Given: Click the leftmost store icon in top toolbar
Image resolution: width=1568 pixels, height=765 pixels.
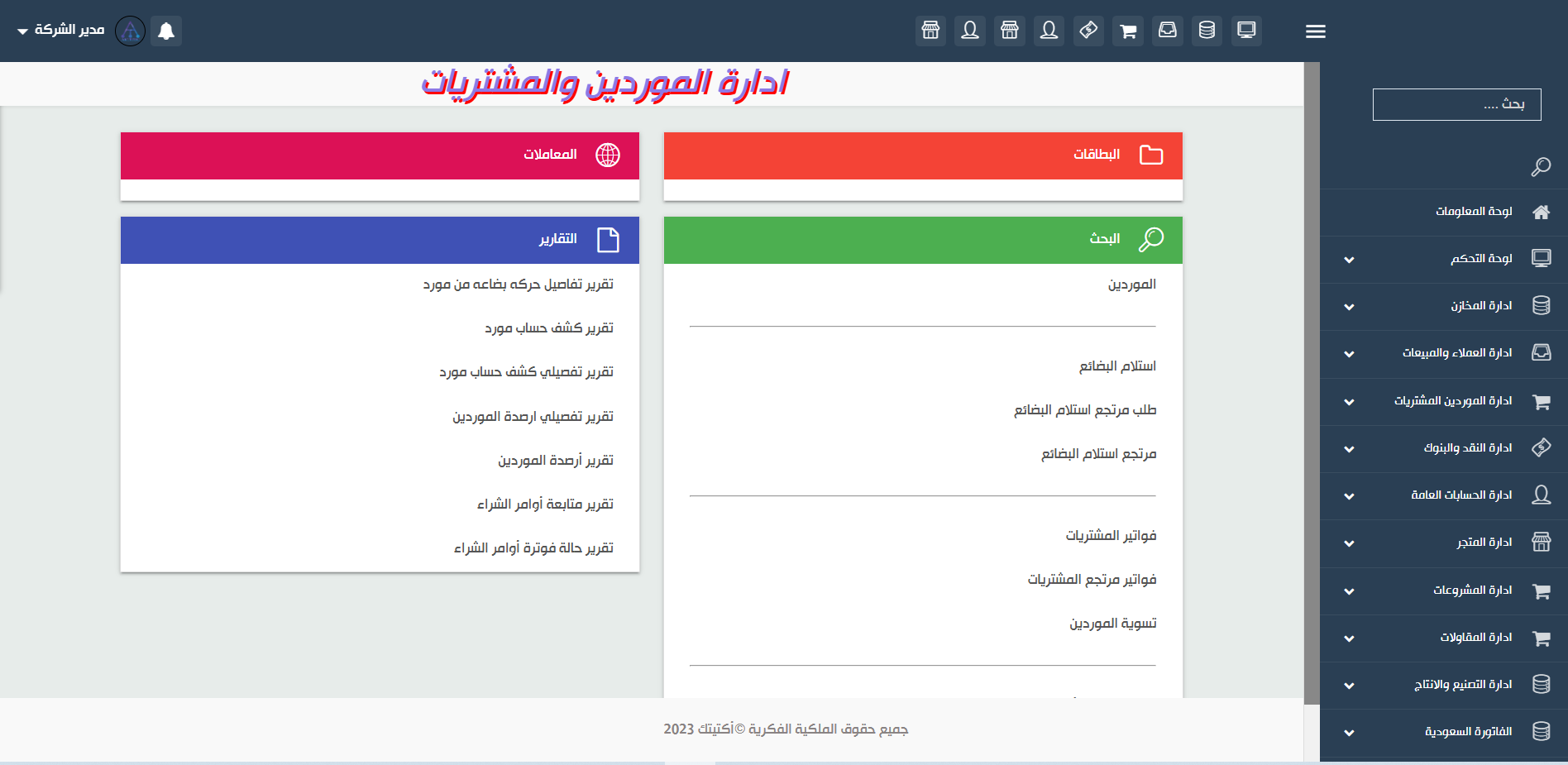Looking at the screenshot, I should pyautogui.click(x=930, y=31).
